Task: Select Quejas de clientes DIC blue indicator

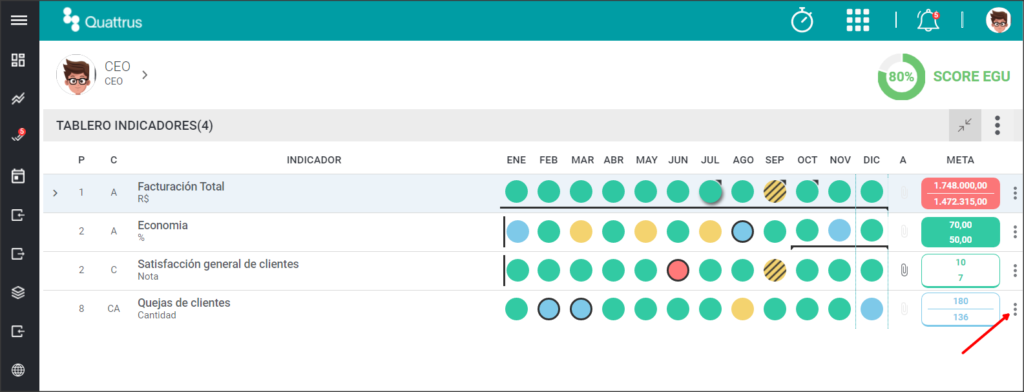Action: [872, 309]
